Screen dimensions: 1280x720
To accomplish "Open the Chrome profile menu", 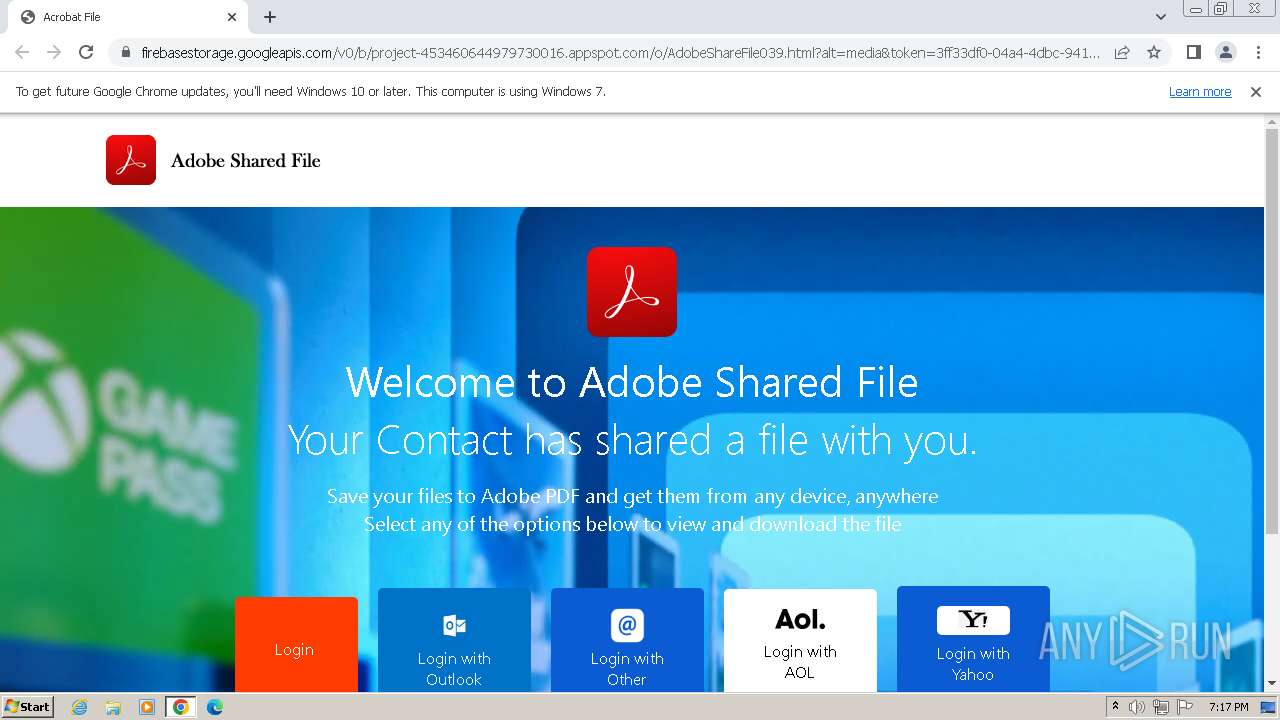I will 1225,52.
